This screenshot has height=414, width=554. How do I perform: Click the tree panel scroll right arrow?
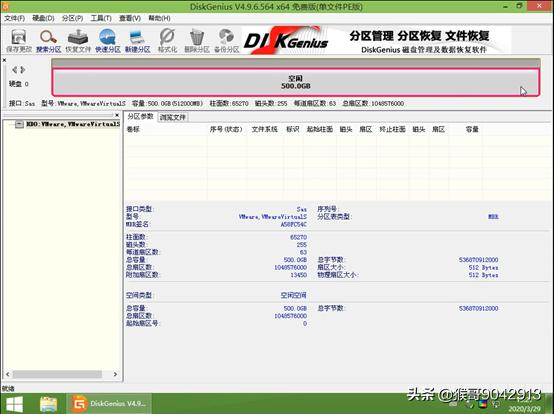[x=115, y=374]
